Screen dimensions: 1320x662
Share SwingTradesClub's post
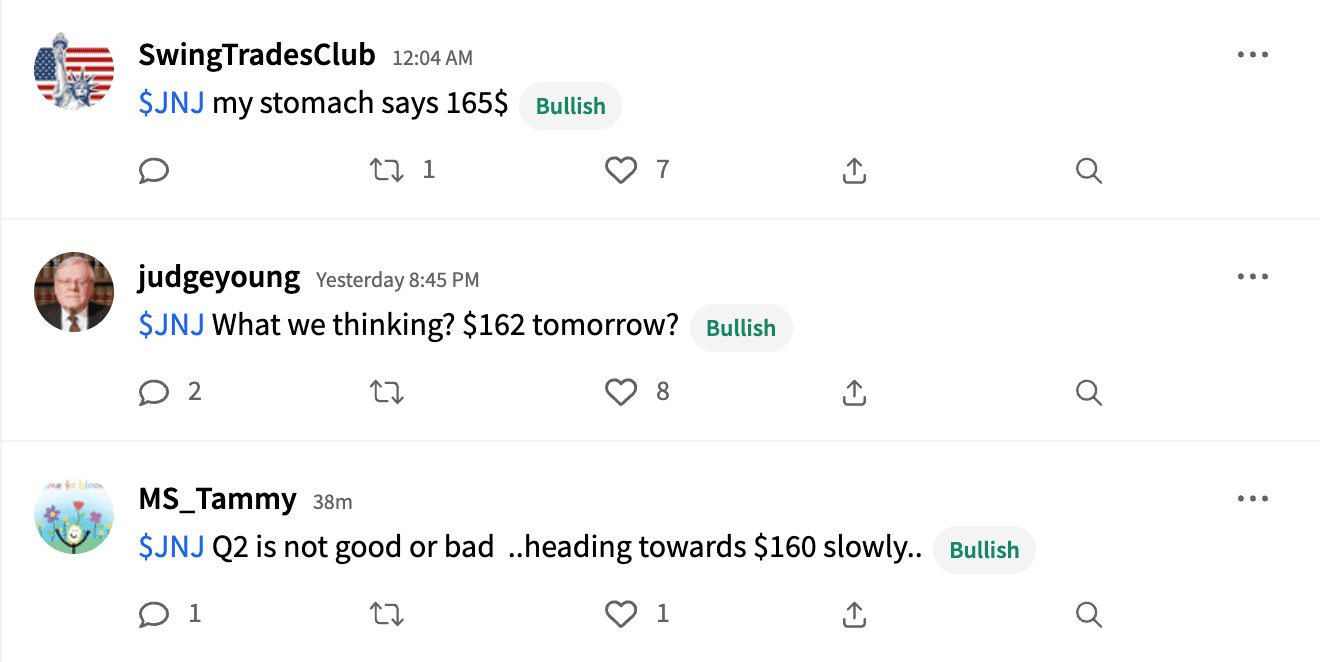tap(854, 170)
